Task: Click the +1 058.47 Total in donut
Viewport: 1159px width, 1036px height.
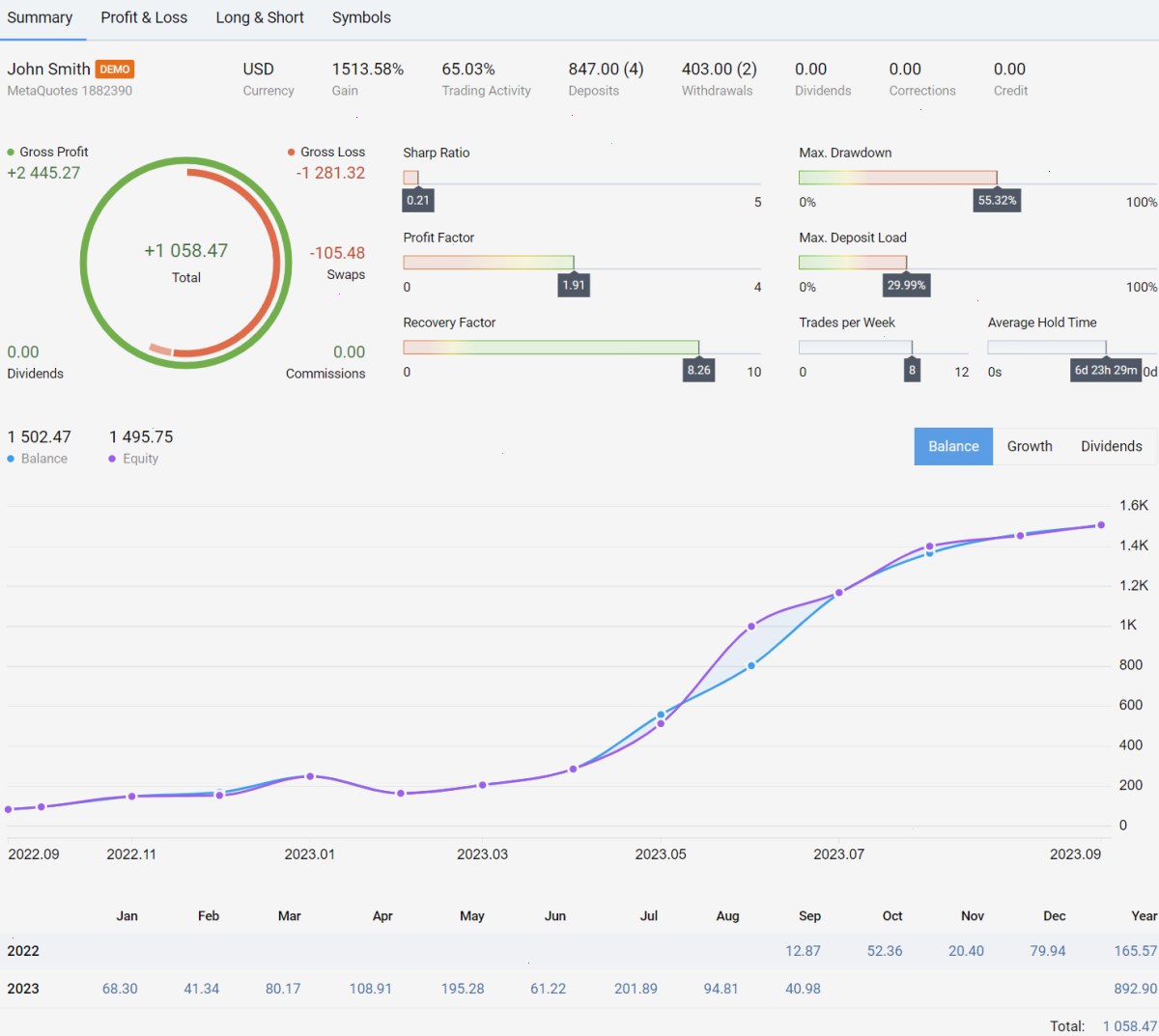Action: click(x=186, y=251)
